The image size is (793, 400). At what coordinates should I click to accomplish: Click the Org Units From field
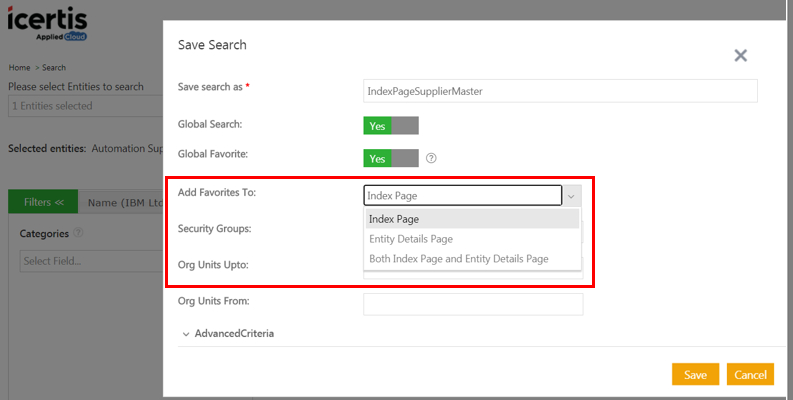472,304
